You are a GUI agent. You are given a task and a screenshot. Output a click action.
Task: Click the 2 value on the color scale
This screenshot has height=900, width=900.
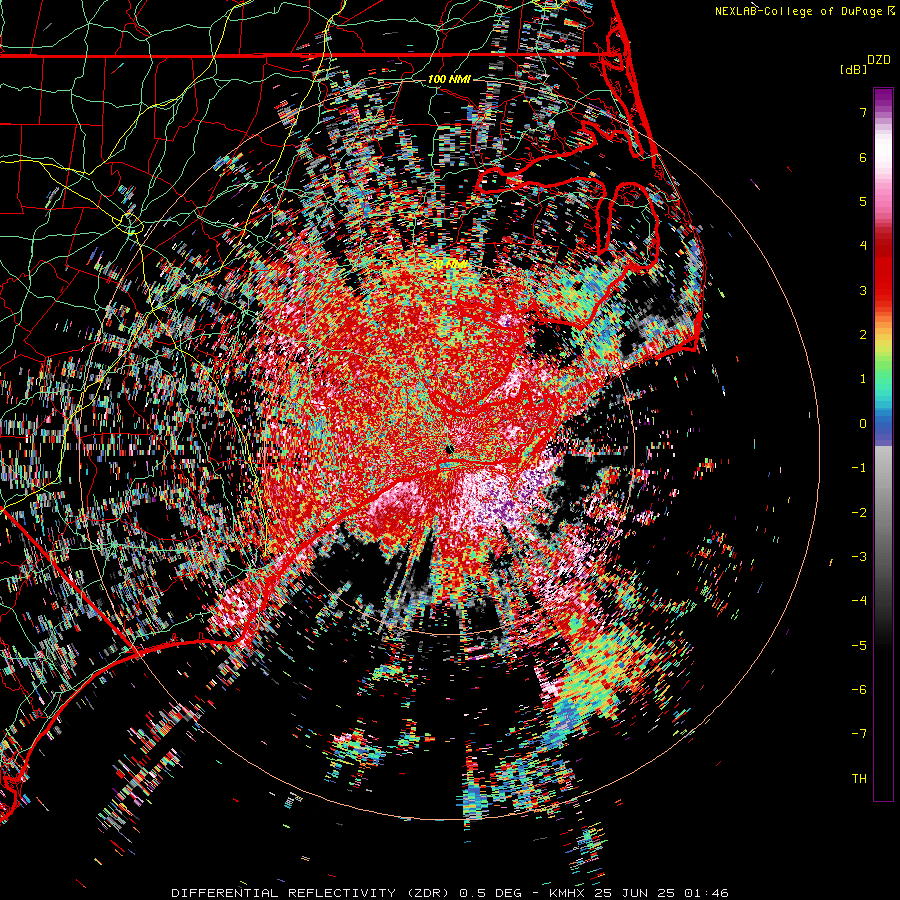click(863, 335)
